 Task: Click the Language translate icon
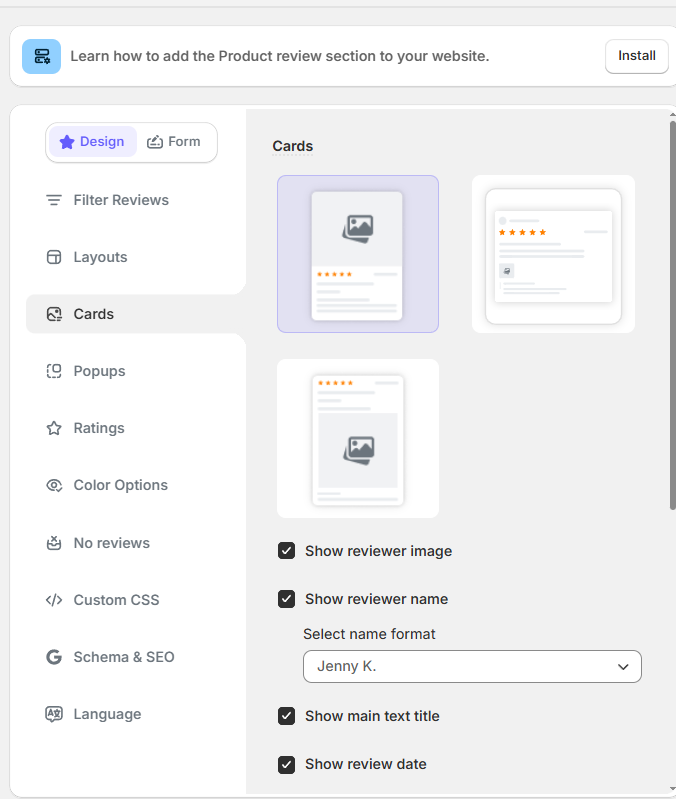[54, 714]
